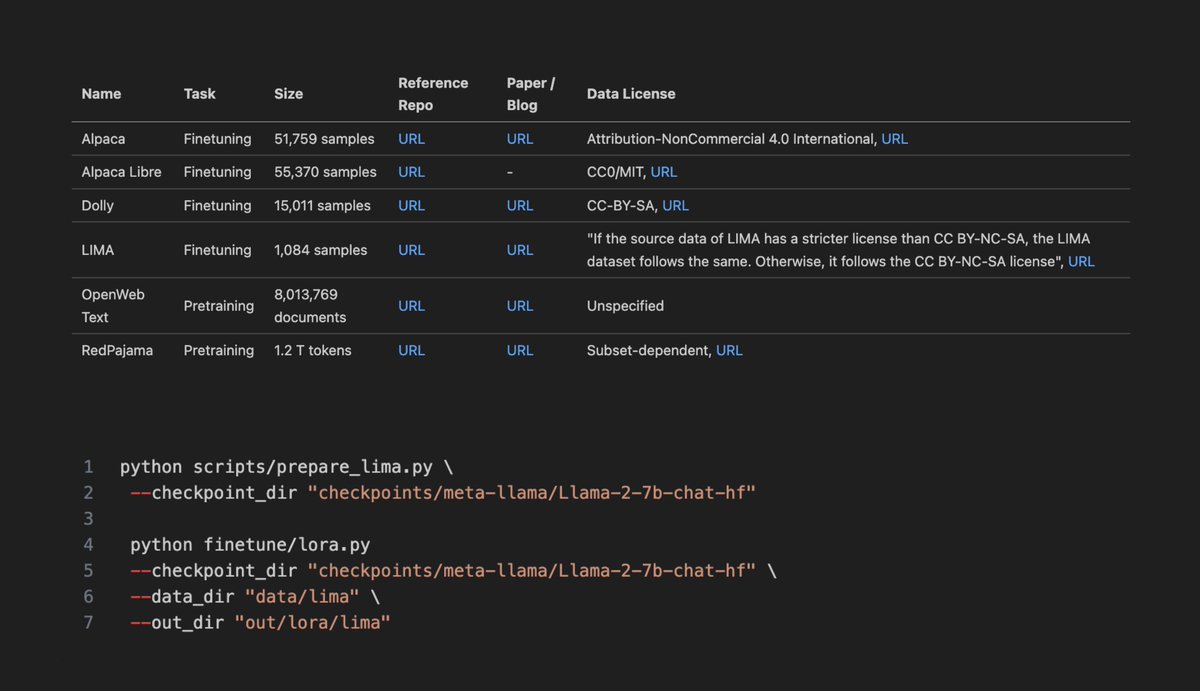
Task: Select the LIMA name cell
Action: [x=98, y=250]
